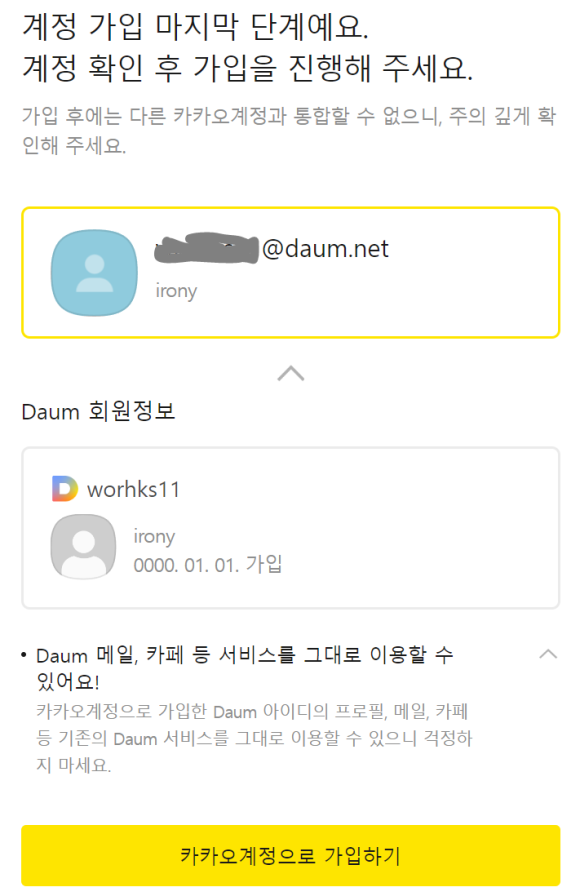
Task: Click the gray Daum profile avatar
Action: point(83,547)
